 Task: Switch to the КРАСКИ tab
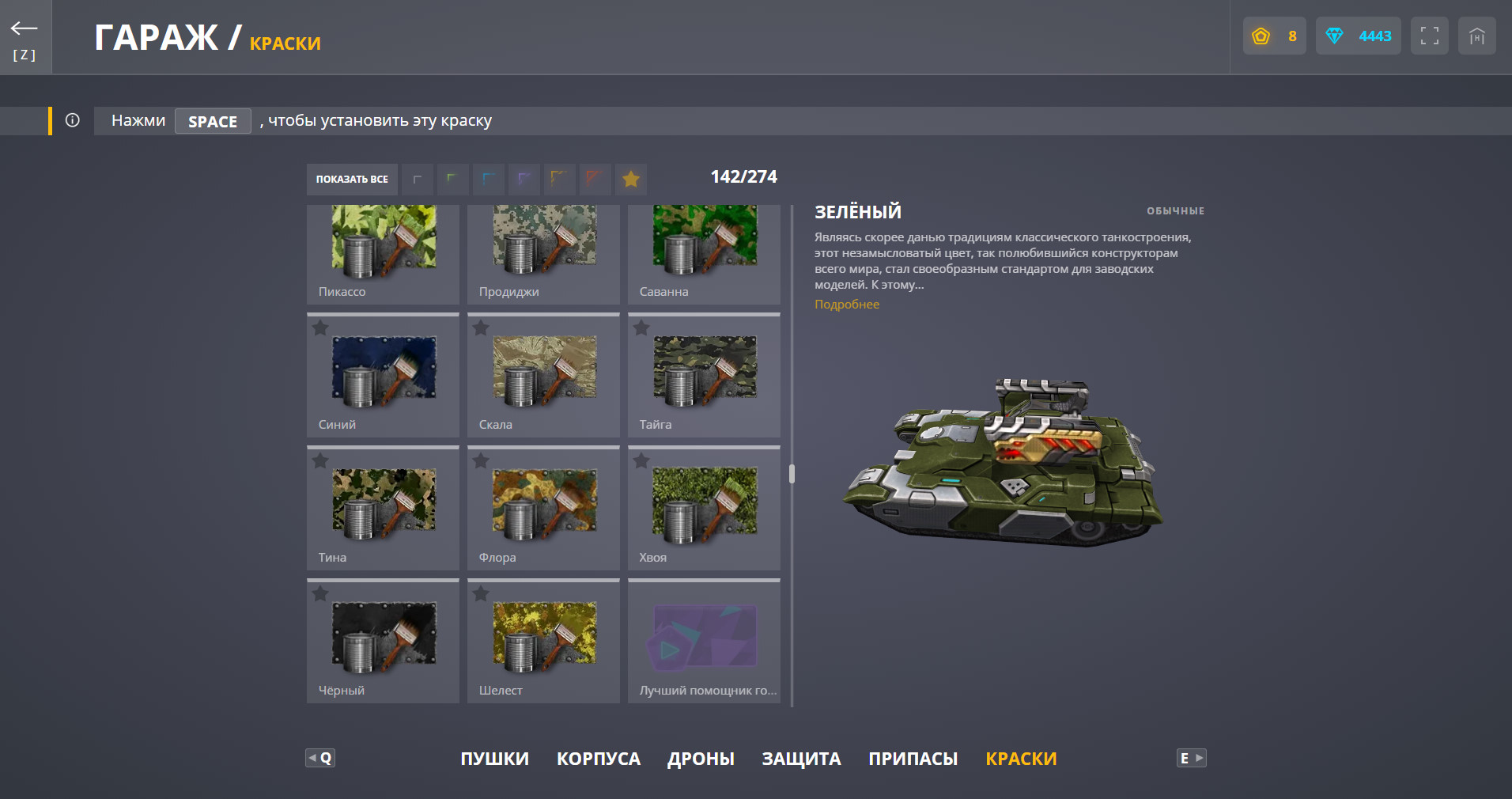click(x=1021, y=759)
